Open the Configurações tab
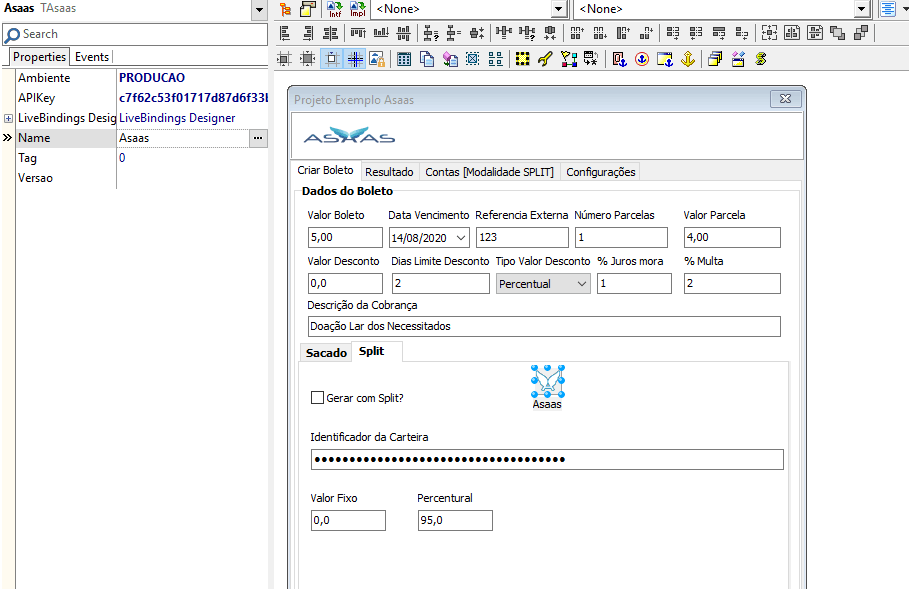 [x=601, y=172]
